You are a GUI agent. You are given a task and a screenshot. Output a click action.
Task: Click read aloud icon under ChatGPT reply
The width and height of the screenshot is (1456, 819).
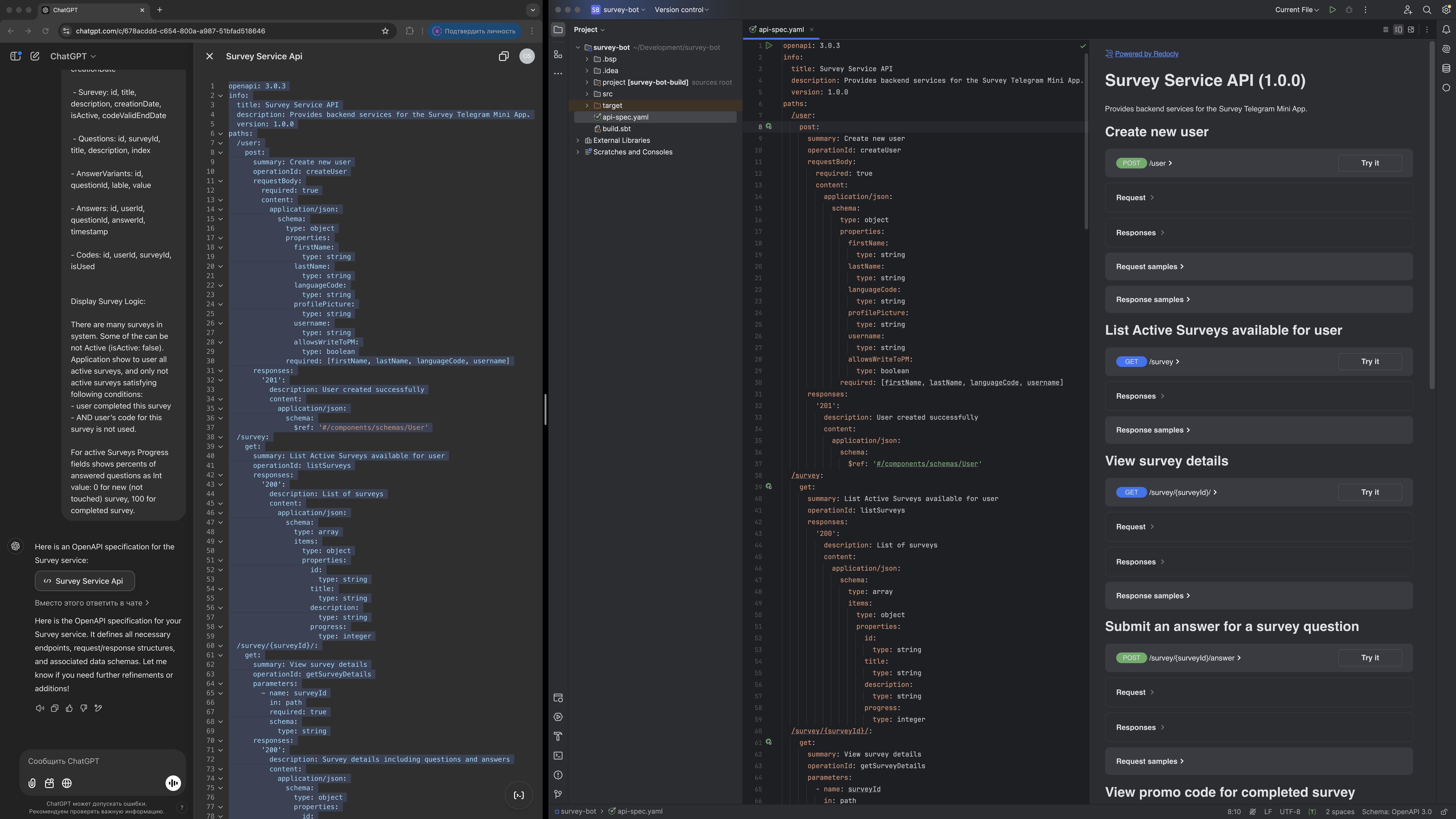coord(39,708)
